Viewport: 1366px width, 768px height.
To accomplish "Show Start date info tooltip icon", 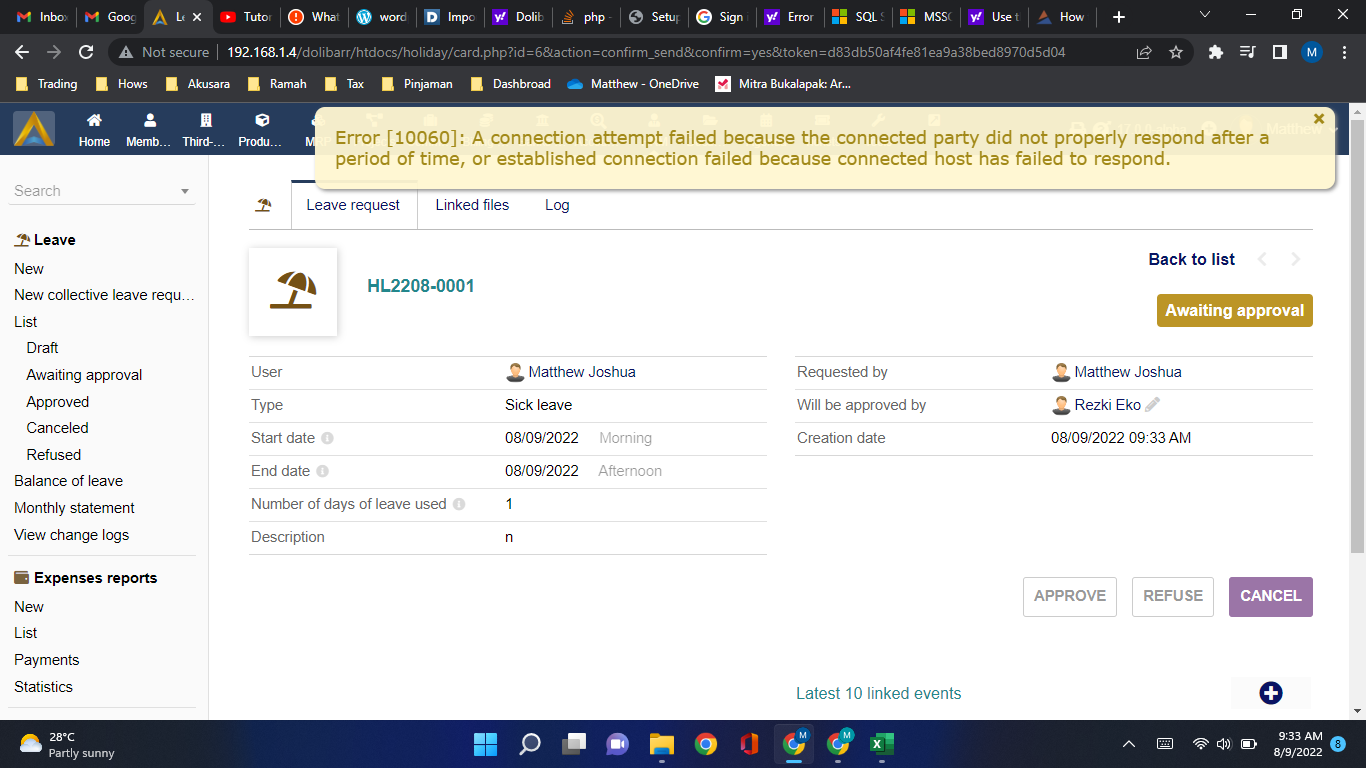I will (327, 438).
